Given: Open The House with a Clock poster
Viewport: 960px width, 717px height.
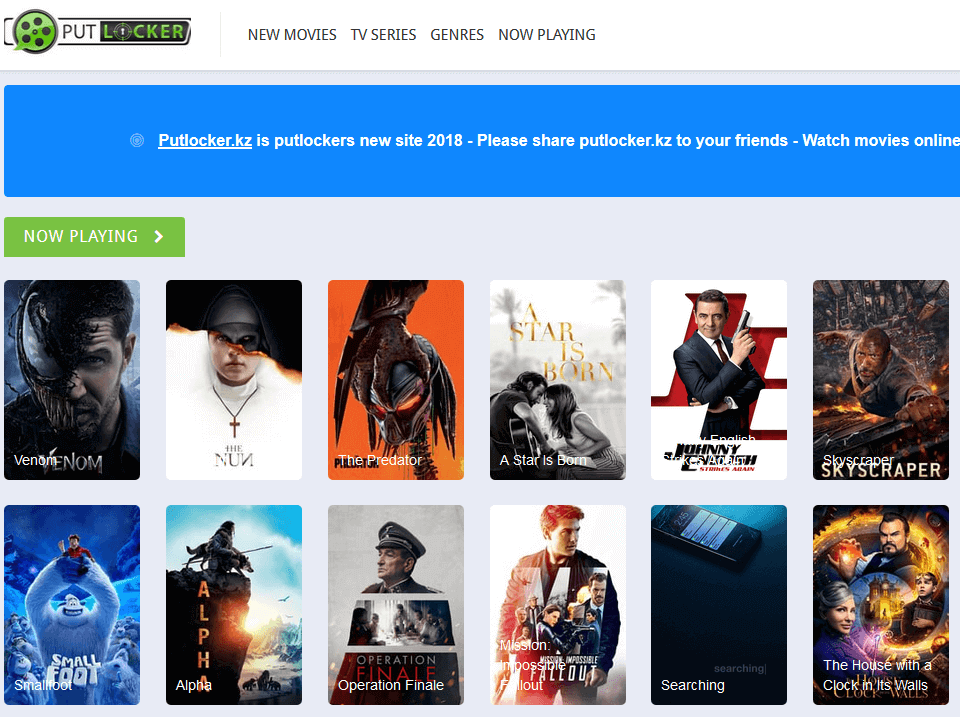Looking at the screenshot, I should coord(881,605).
